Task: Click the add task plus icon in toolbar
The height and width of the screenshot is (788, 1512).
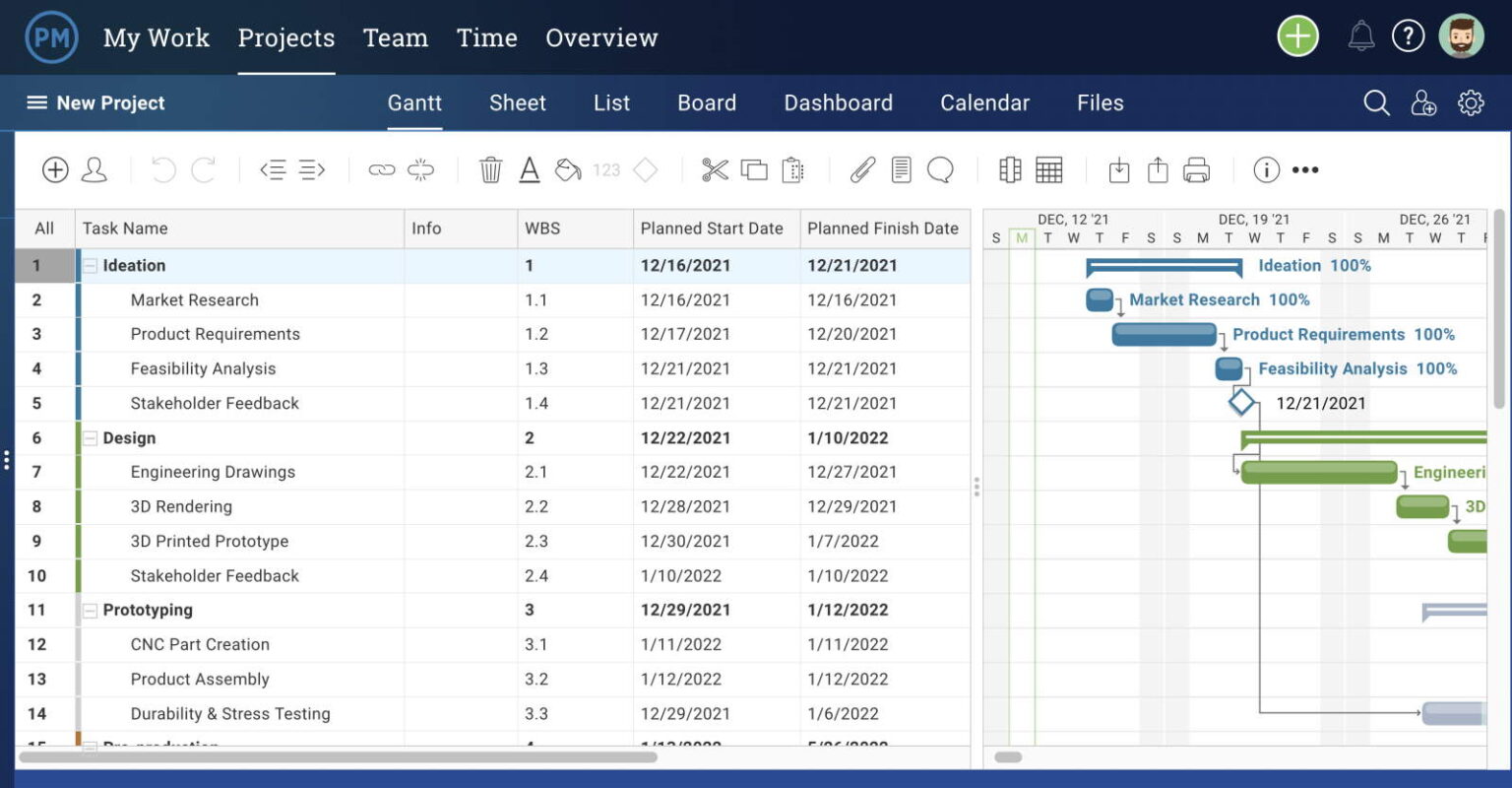Action: [x=55, y=169]
